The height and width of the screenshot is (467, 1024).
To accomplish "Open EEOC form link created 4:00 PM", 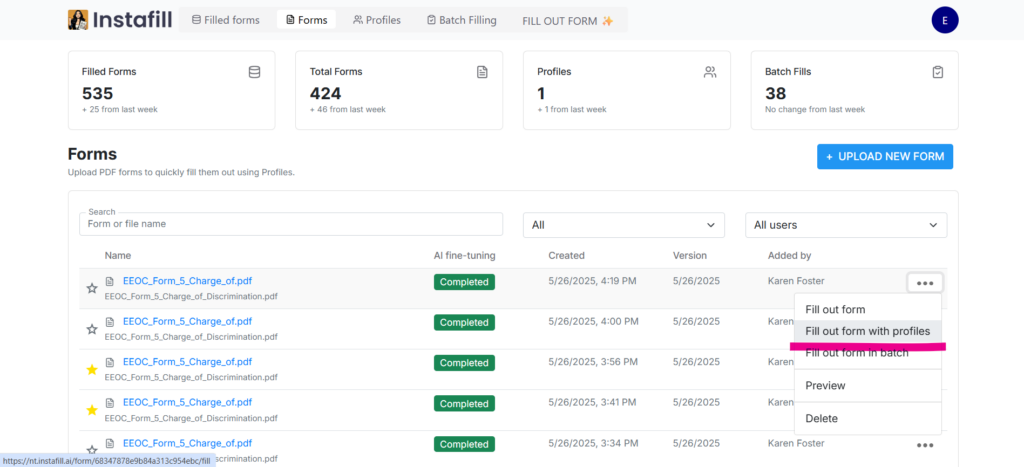I will point(187,321).
